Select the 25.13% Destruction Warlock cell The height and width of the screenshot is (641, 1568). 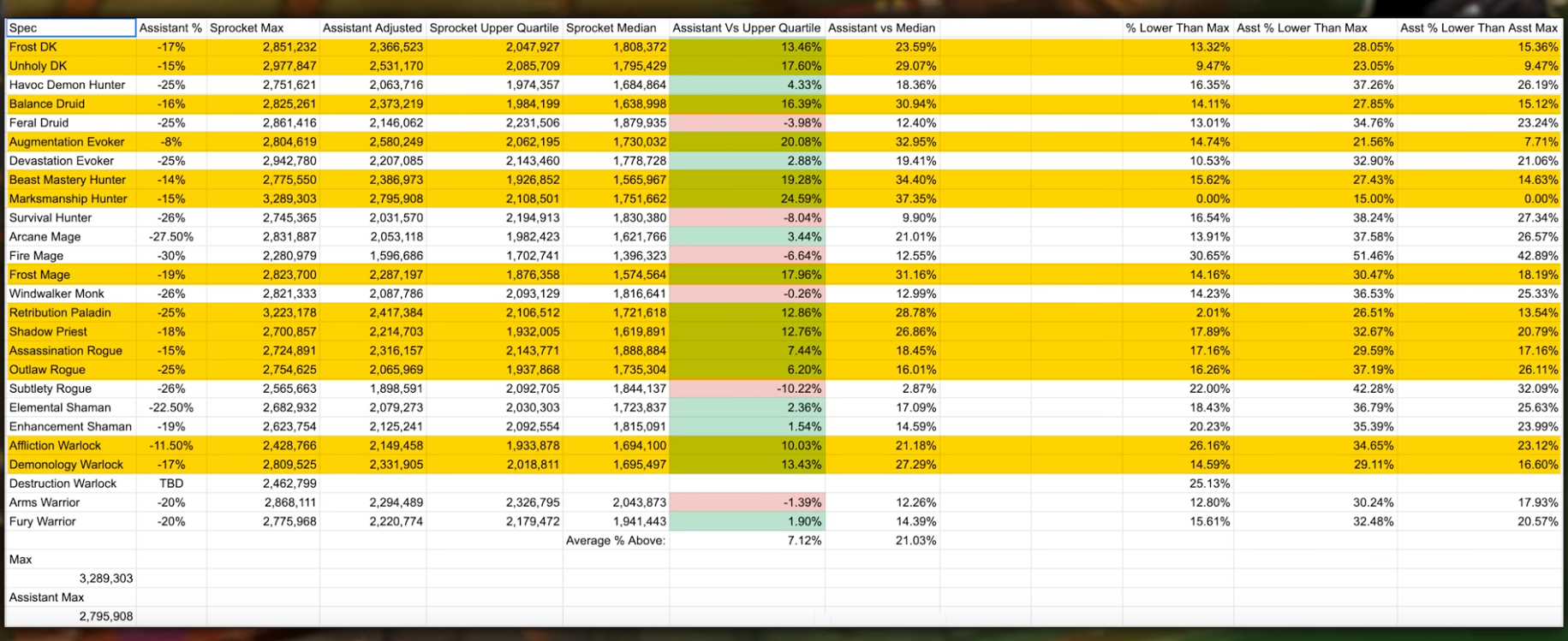click(1177, 484)
